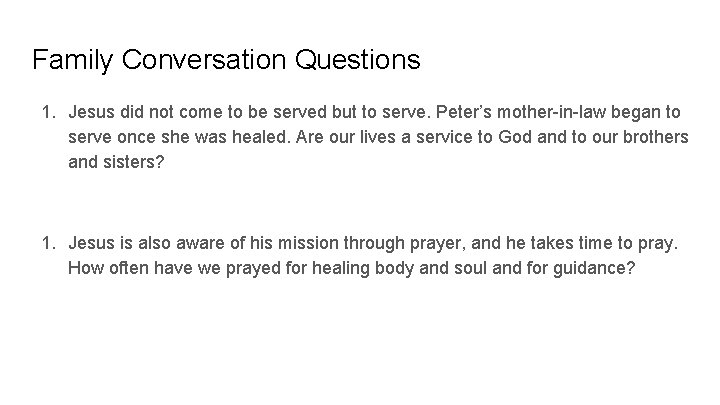The height and width of the screenshot is (405, 720).
Task: Place cursor on the word Peter's
Action: point(464,112)
